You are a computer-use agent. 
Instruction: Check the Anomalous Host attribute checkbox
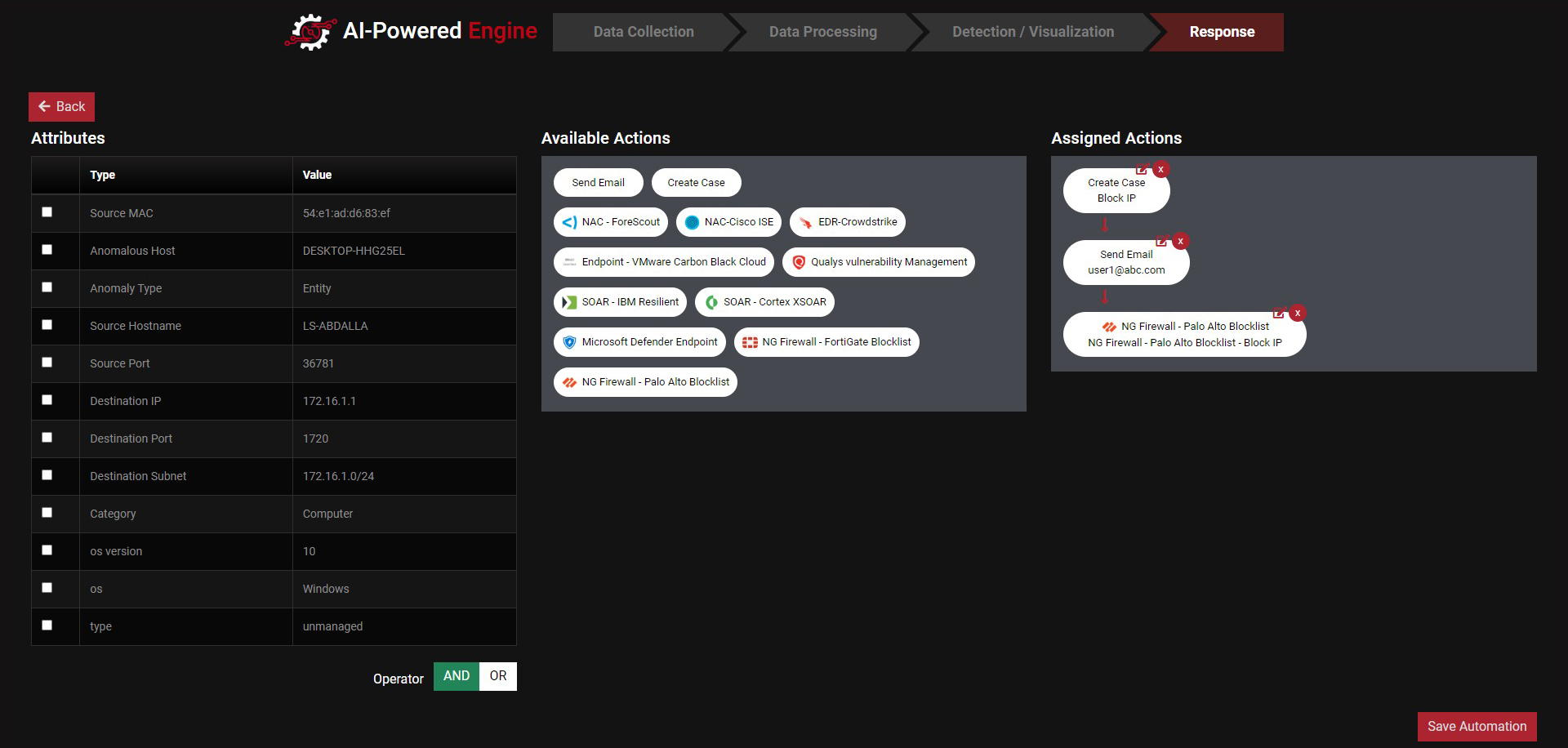pos(47,250)
